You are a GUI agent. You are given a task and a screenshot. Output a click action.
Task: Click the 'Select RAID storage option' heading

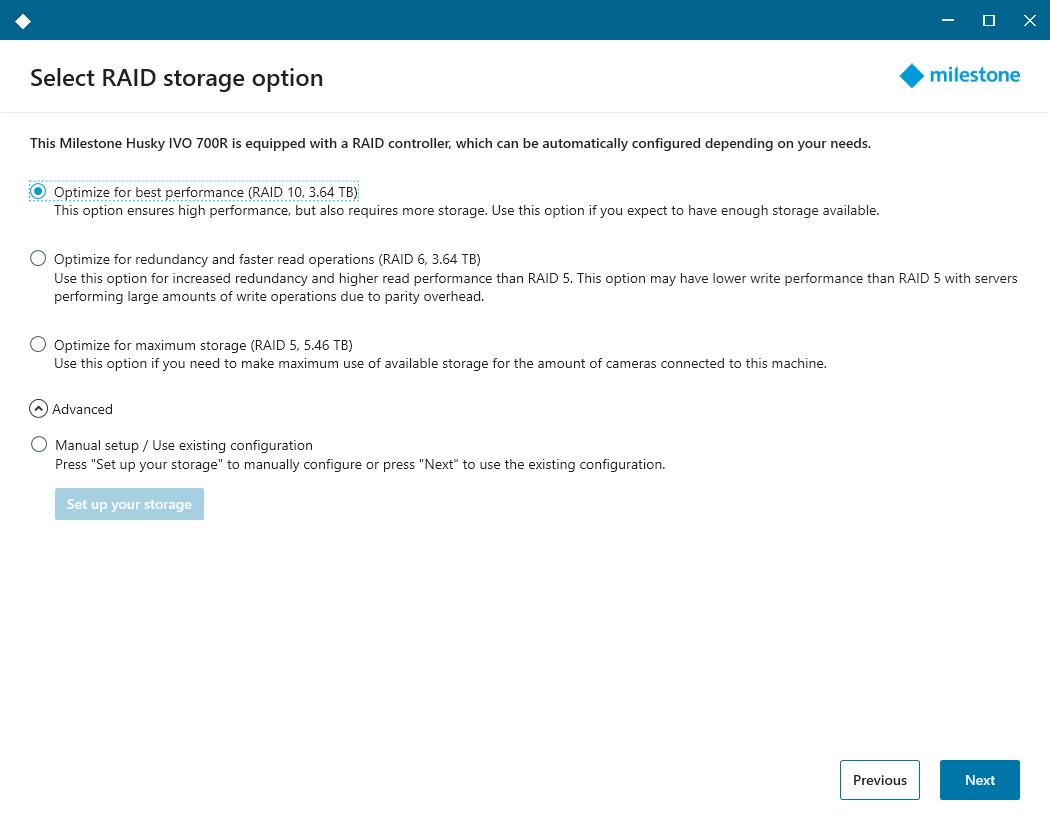coord(177,78)
